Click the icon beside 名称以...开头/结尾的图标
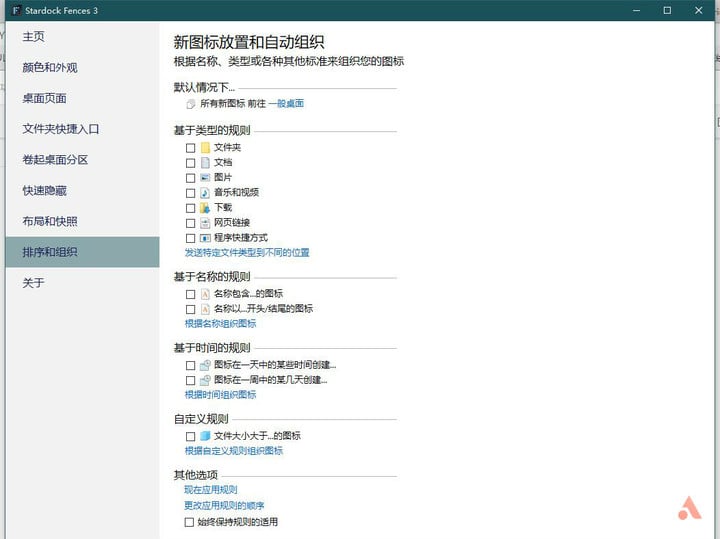 point(205,309)
